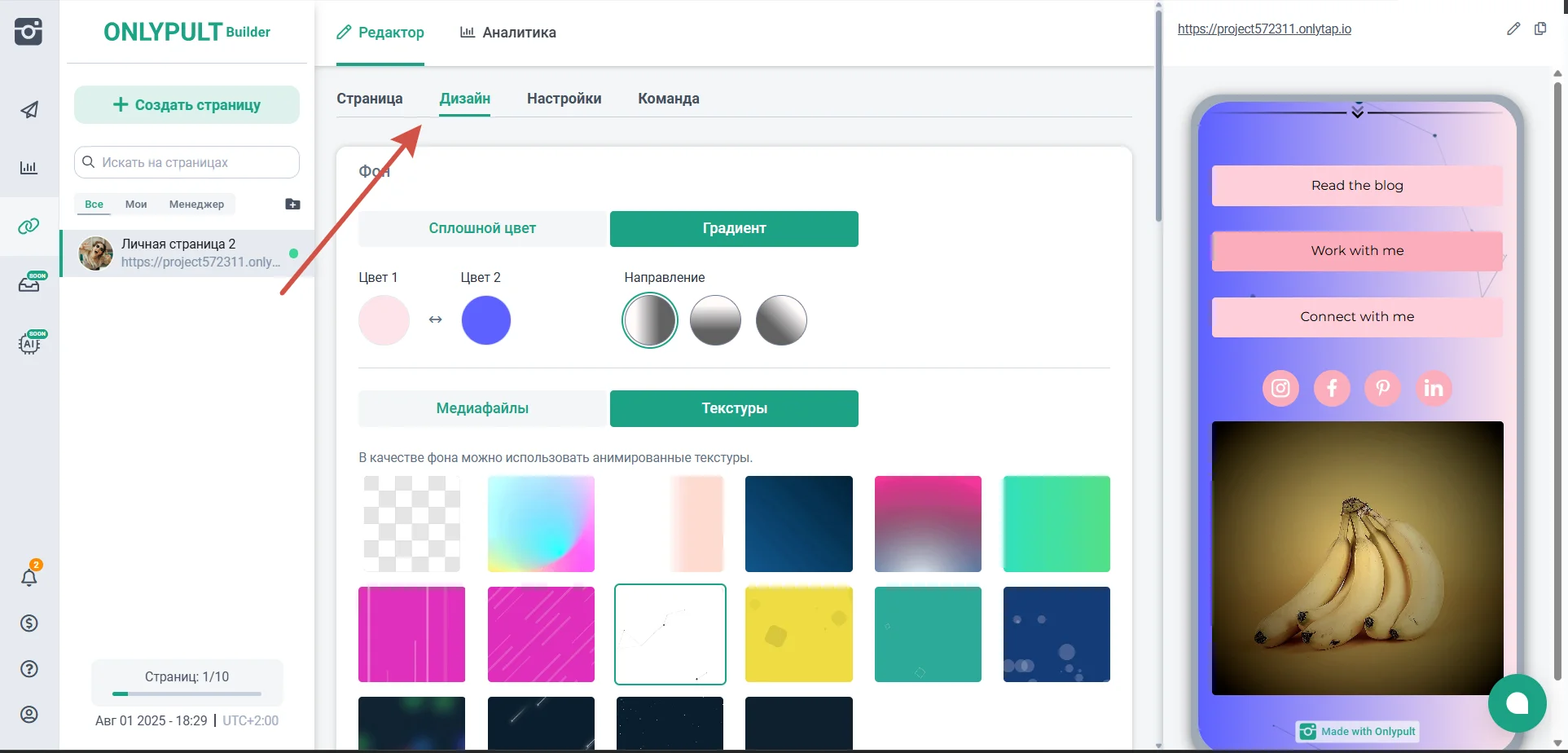
Task: Switch to Медиафайлы option
Action: (483, 409)
